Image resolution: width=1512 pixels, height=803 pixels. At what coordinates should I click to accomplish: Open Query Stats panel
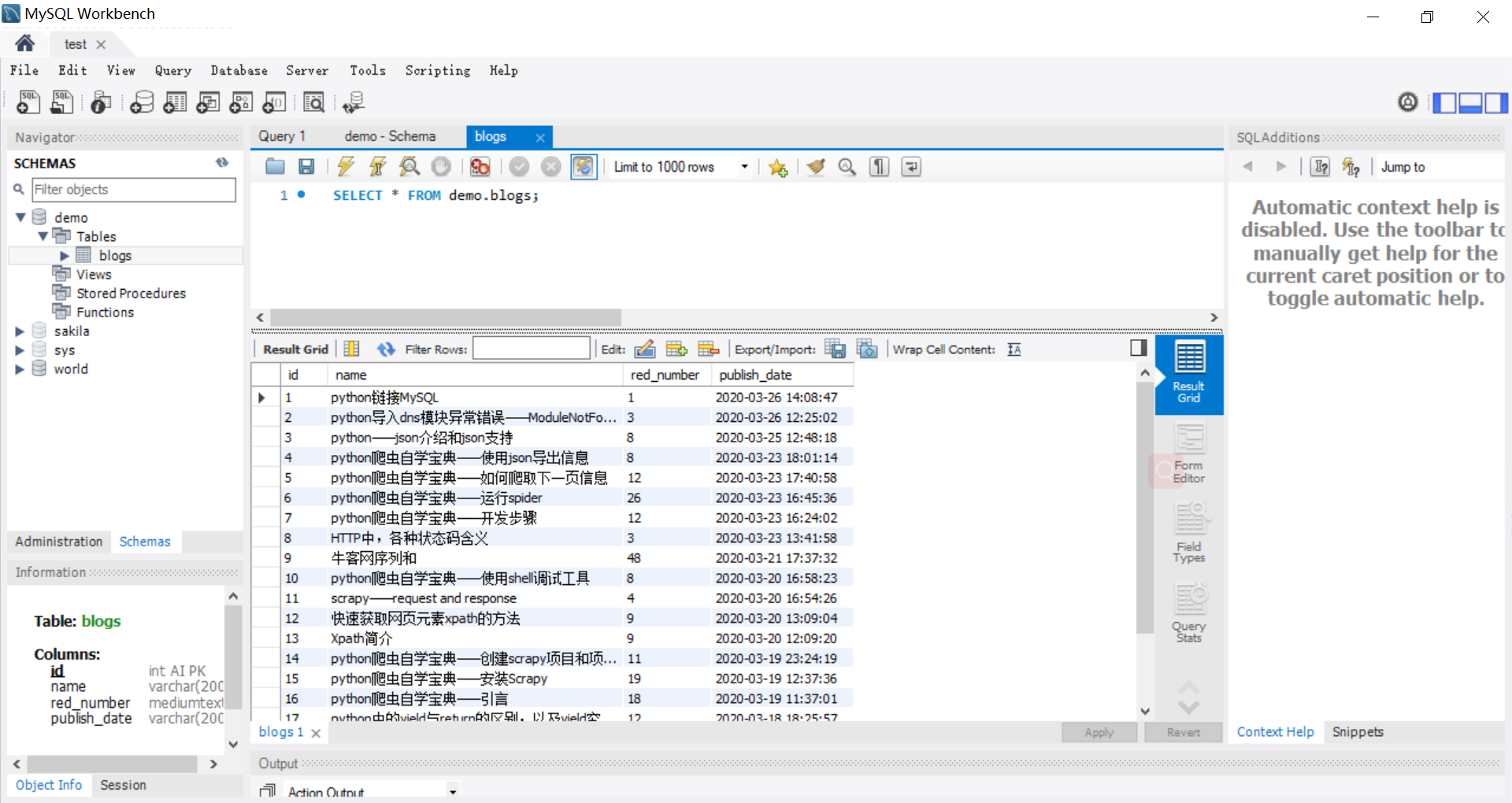click(x=1189, y=612)
